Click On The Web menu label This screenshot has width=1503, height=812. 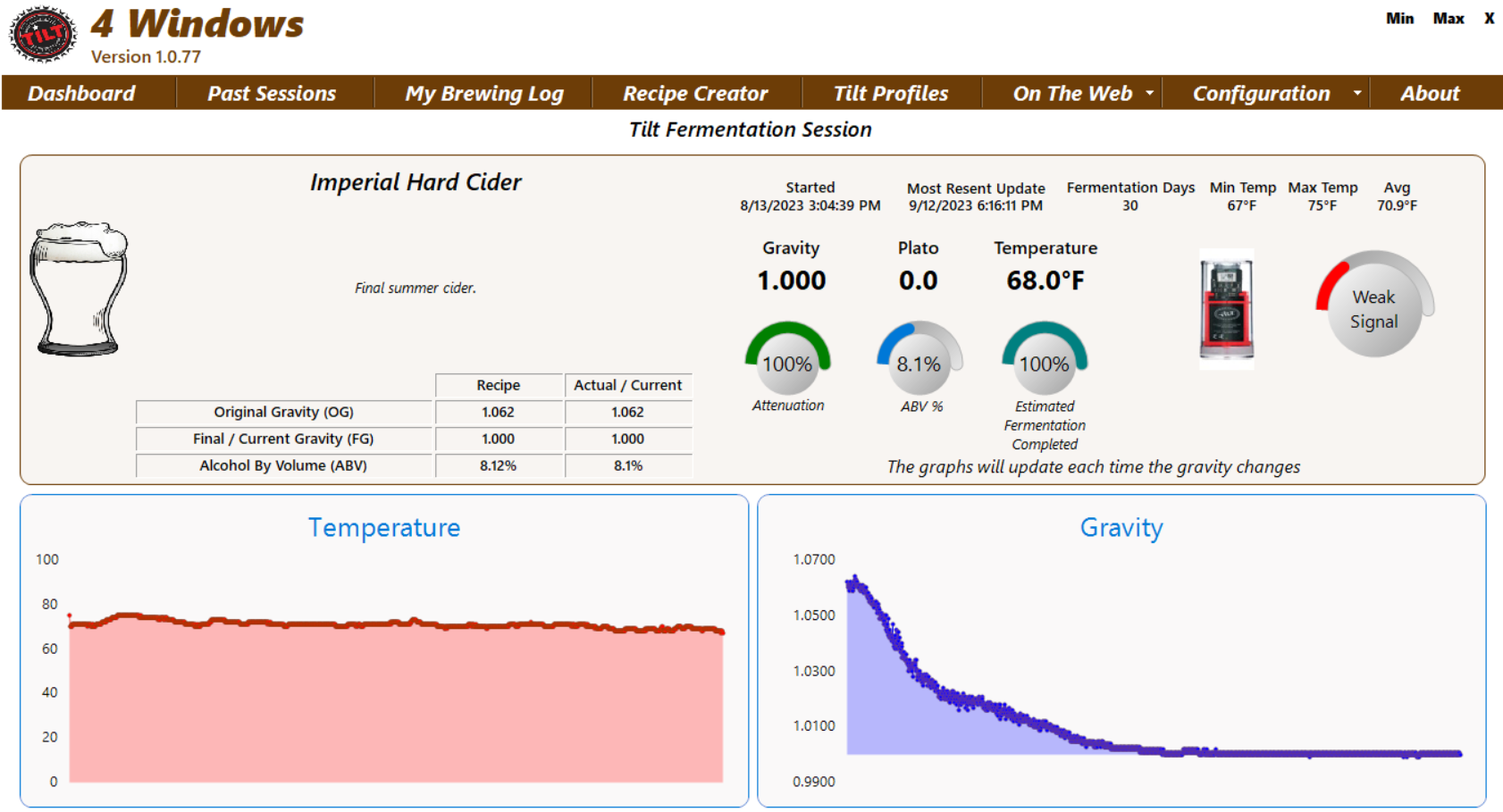1072,93
